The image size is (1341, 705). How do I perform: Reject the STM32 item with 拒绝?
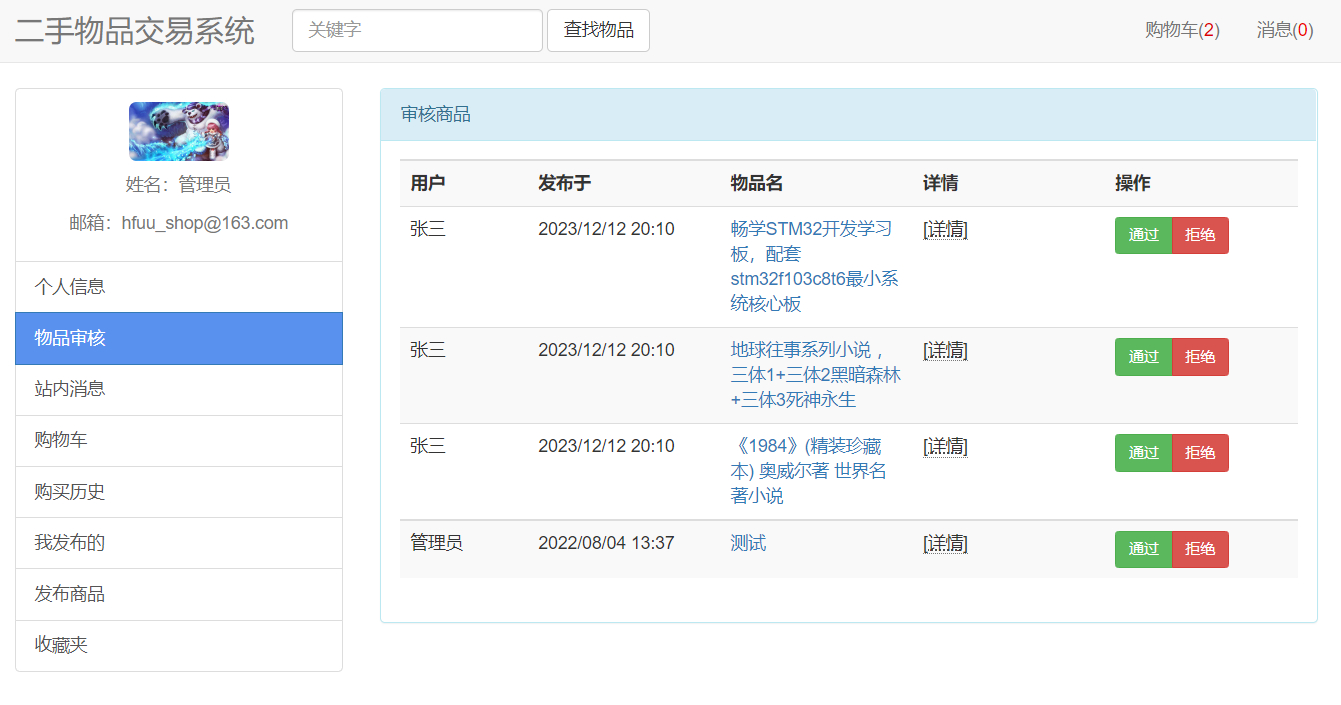coord(1200,235)
